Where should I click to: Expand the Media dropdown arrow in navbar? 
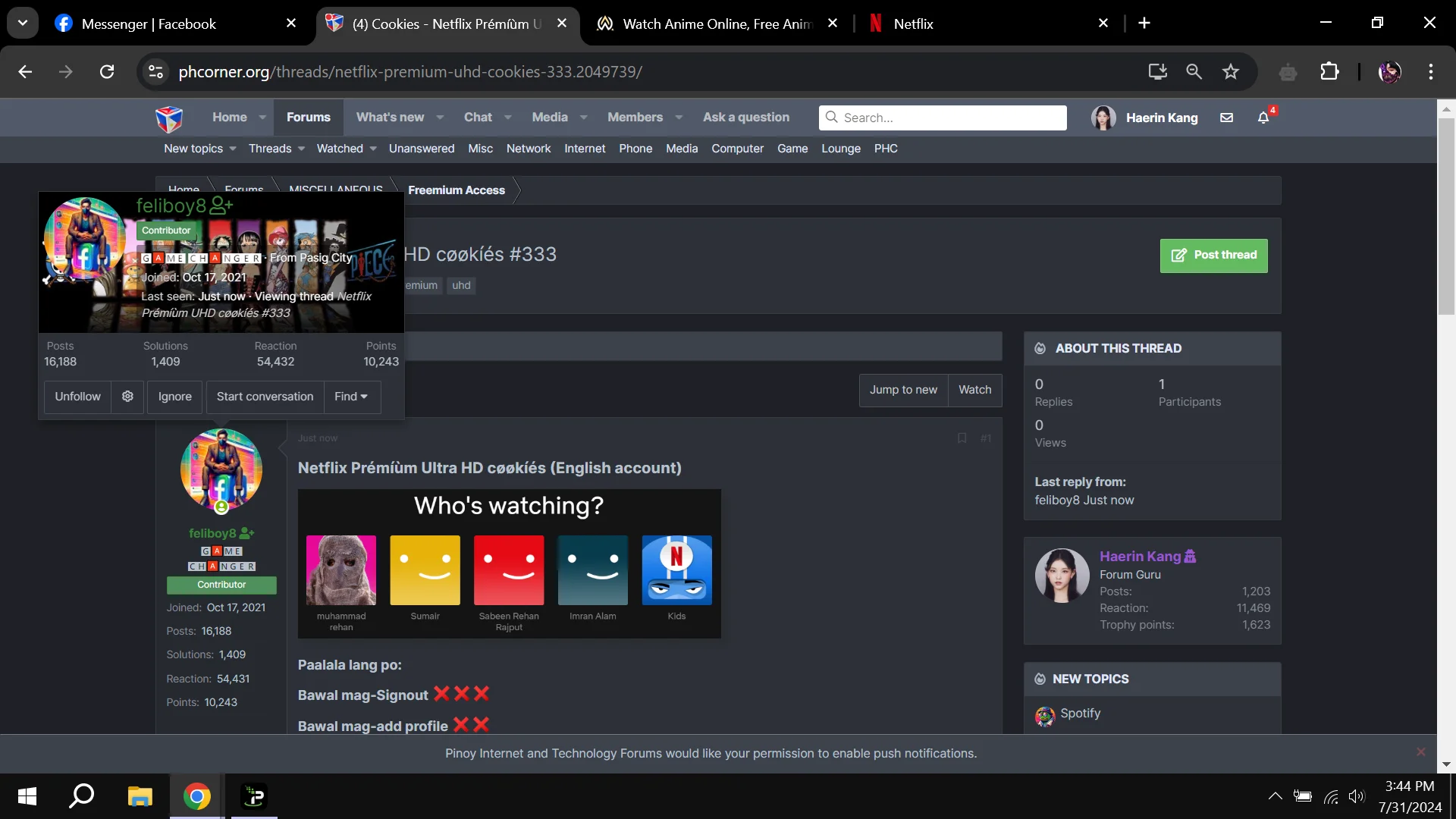[583, 118]
